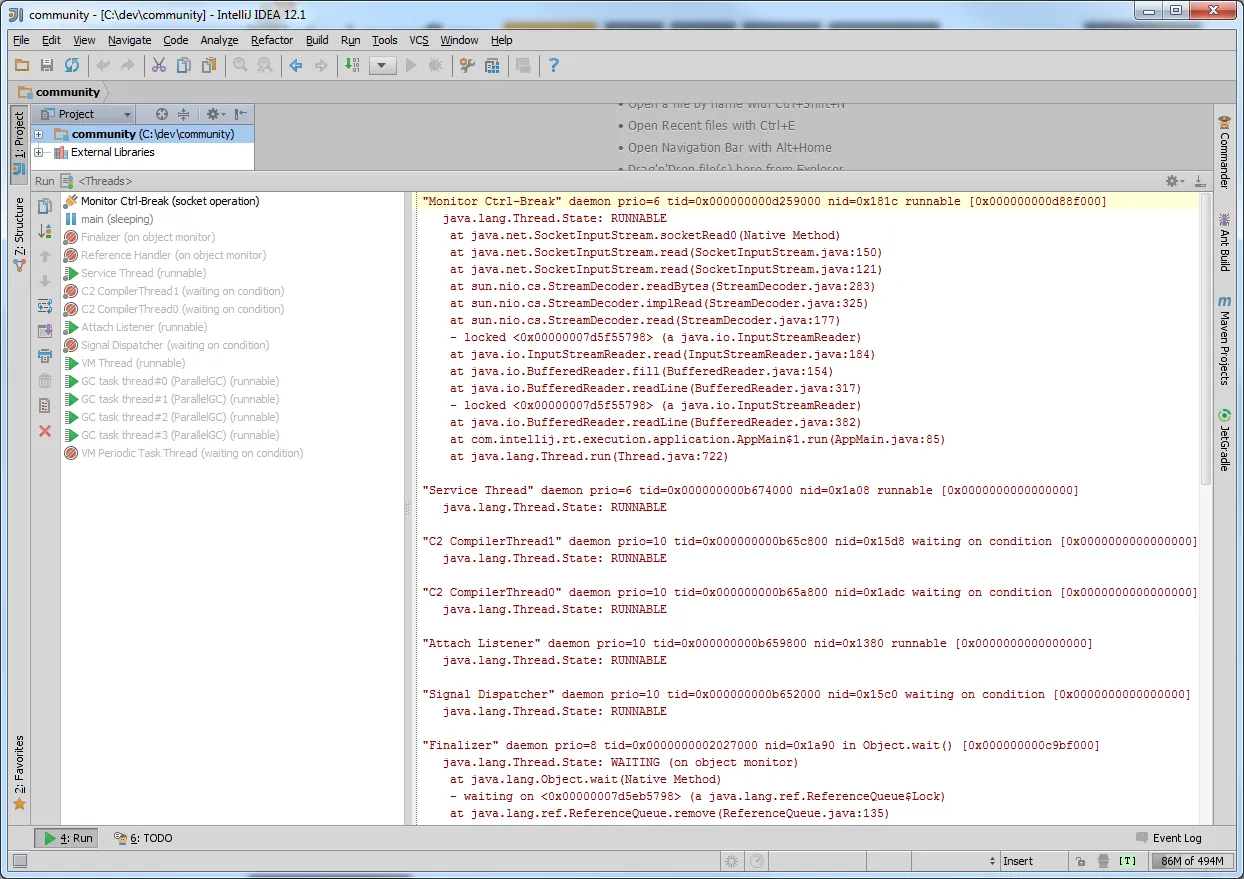Open the Navigate menu
Image resolution: width=1244 pixels, height=879 pixels.
point(130,40)
